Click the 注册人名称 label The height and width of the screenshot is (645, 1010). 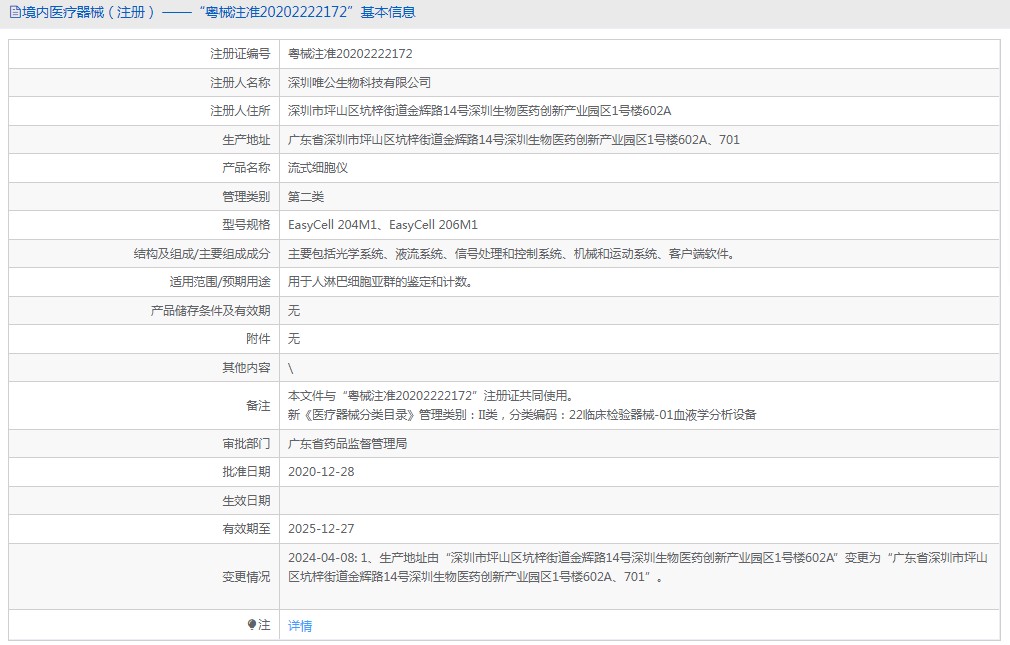tap(240, 82)
